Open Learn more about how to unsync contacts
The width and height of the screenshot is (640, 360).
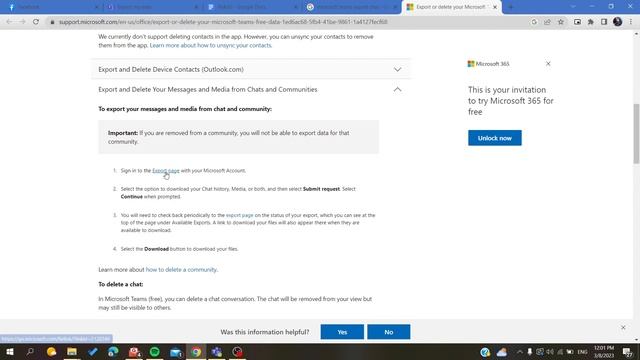point(211,45)
